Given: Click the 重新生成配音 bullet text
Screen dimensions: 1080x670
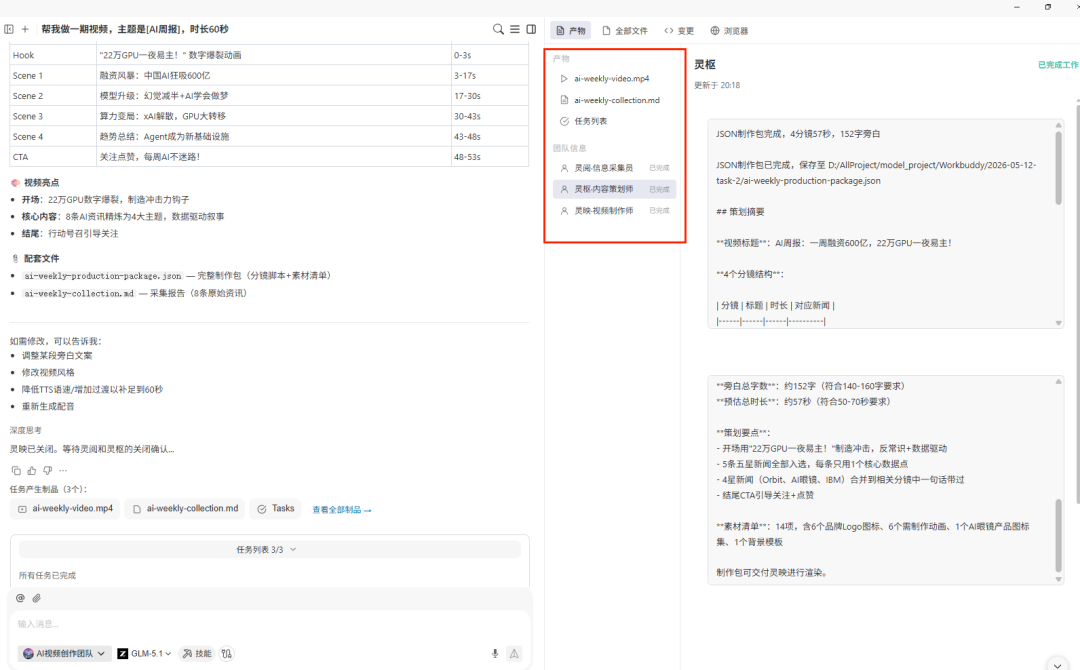Looking at the screenshot, I should tap(48, 406).
